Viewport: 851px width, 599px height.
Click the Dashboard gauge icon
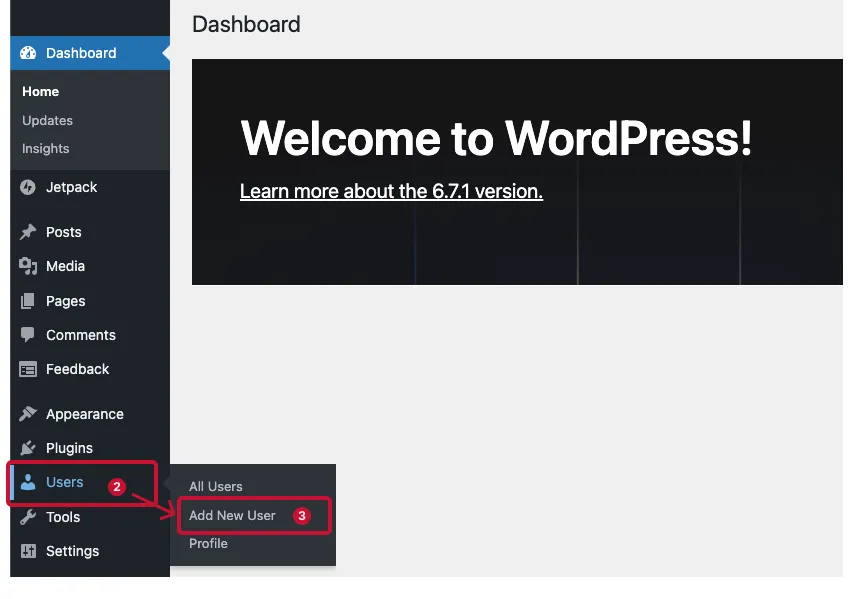tap(28, 53)
